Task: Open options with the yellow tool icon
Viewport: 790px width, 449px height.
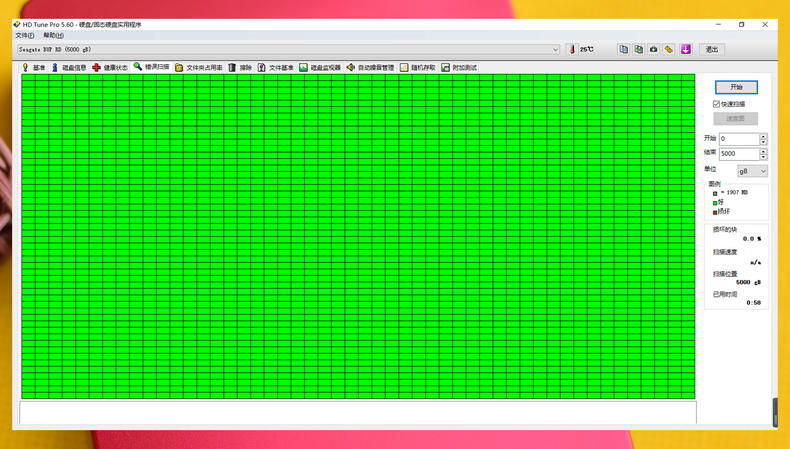Action: point(669,49)
